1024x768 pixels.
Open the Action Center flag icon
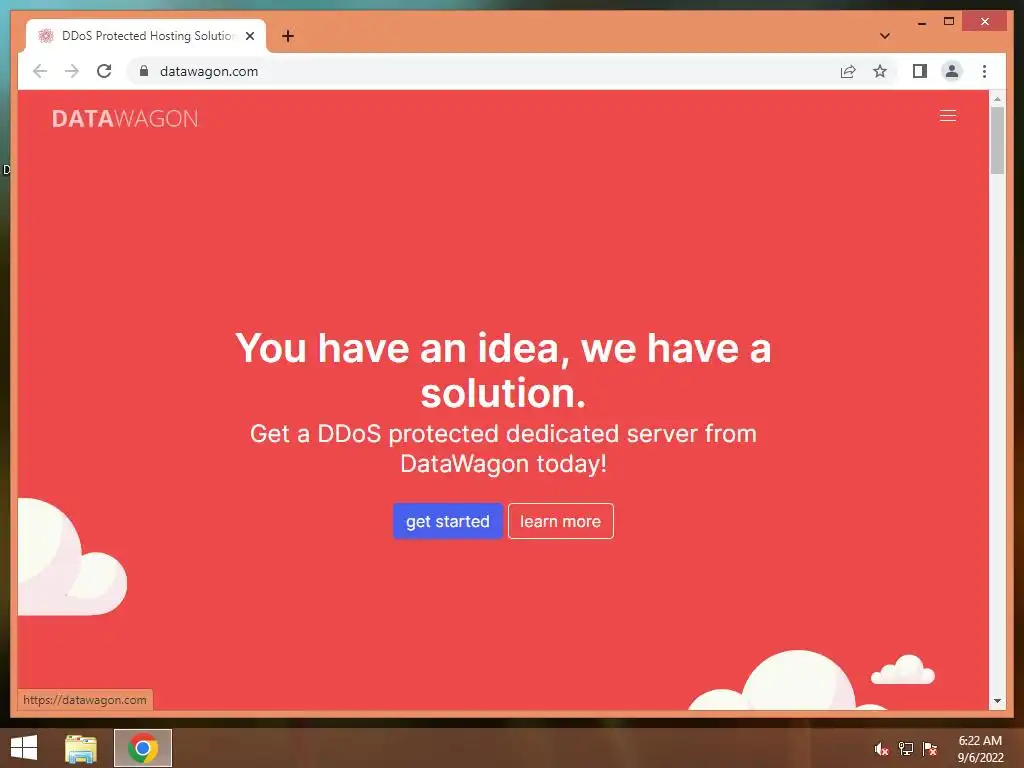[929, 749]
